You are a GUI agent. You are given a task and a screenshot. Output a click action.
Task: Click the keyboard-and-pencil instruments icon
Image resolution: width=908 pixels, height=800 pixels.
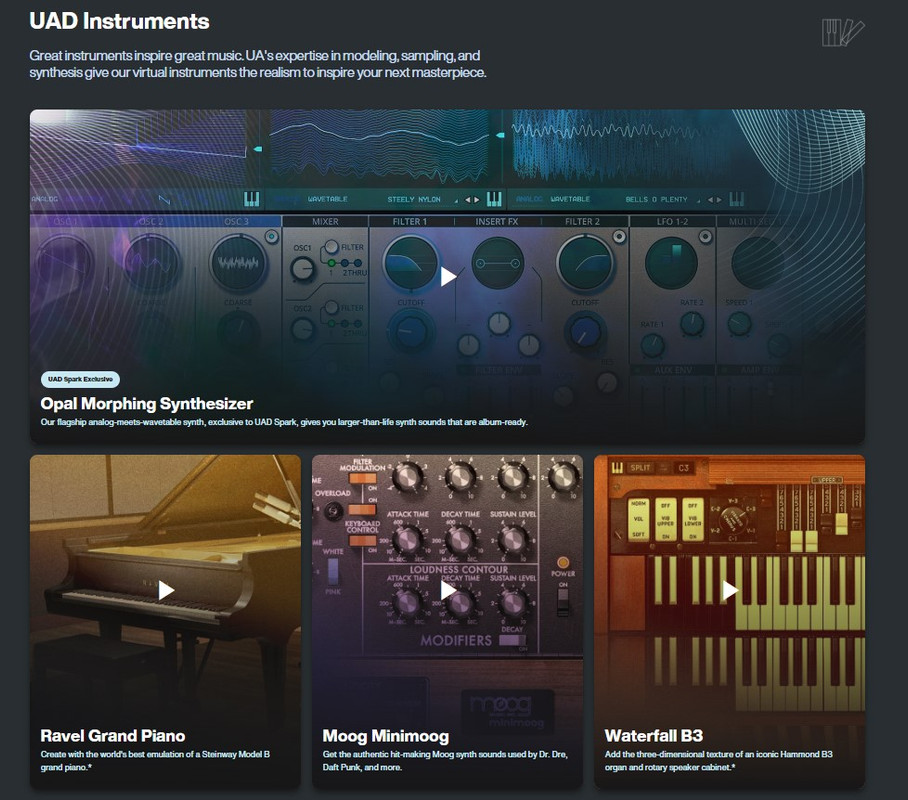tap(843, 33)
